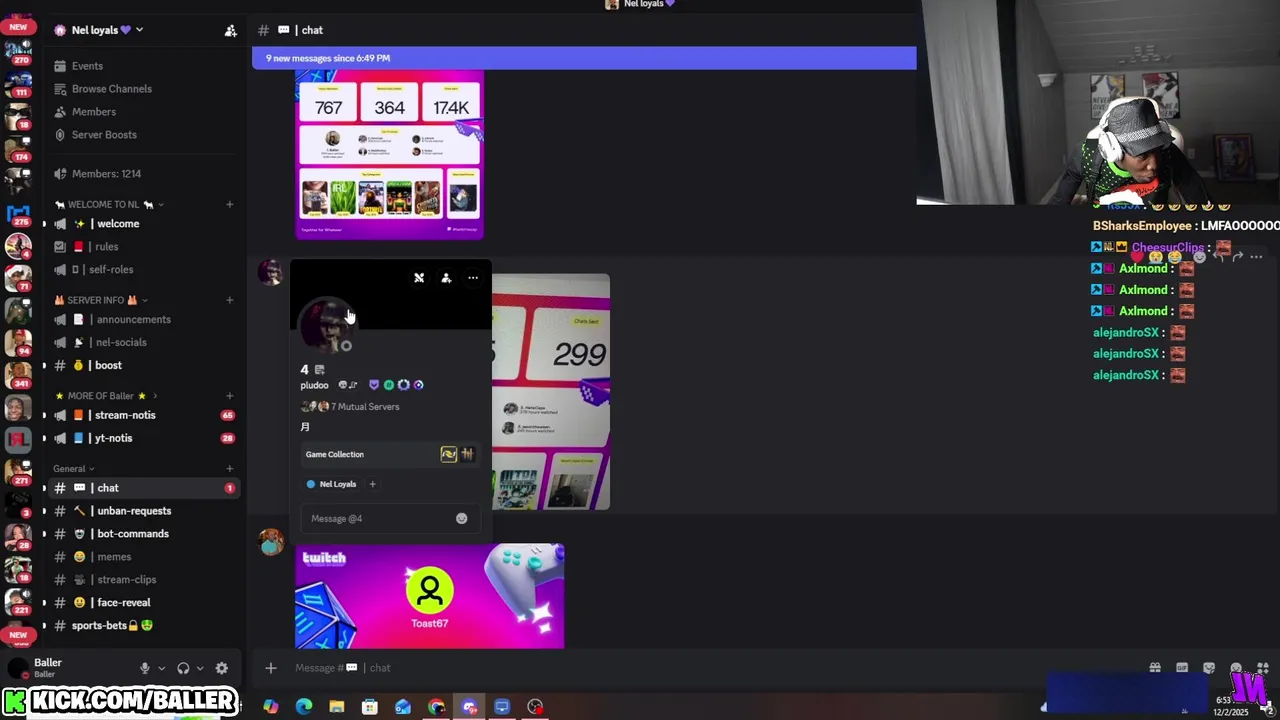Open the gift icon in chat bar
1280x720 pixels.
[x=1155, y=668]
